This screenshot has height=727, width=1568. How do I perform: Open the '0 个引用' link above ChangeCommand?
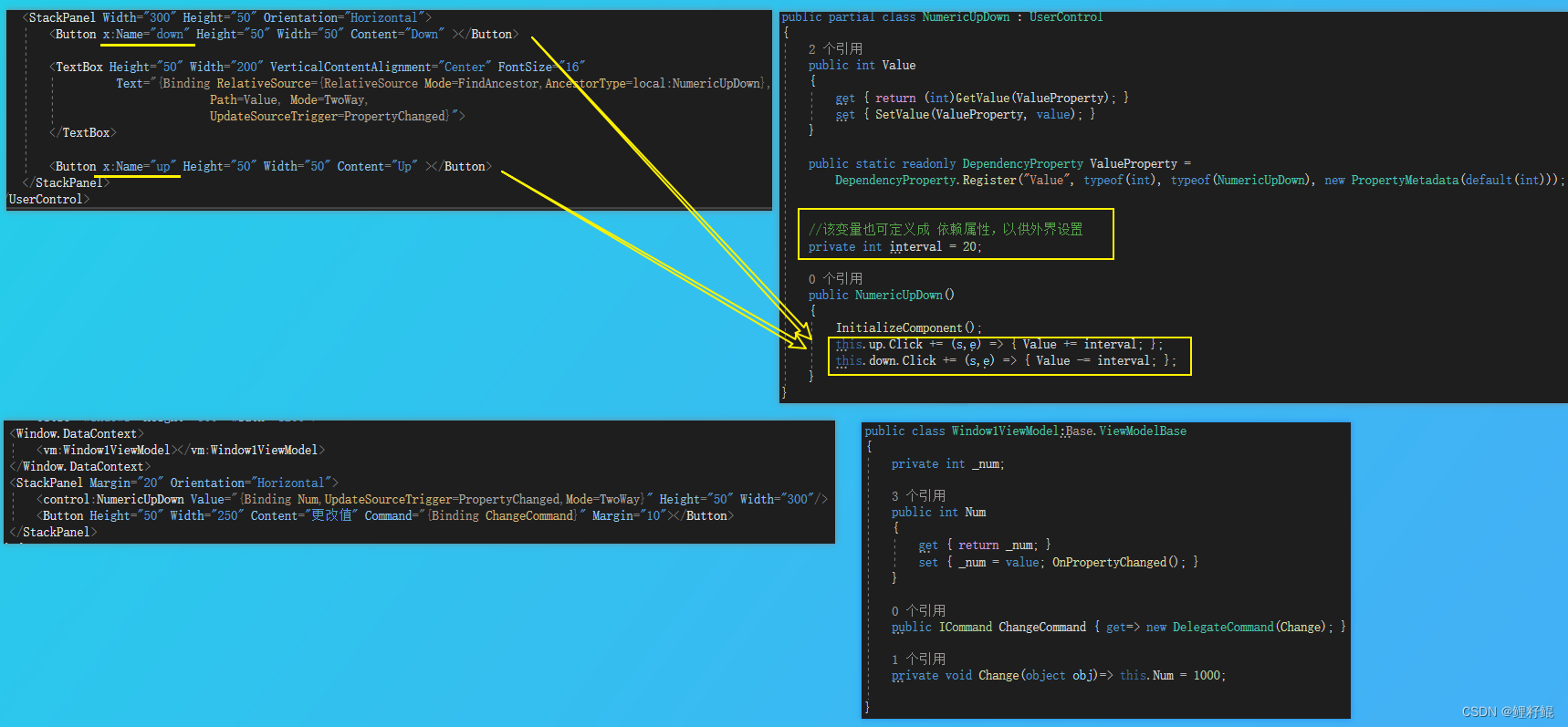pos(918,610)
